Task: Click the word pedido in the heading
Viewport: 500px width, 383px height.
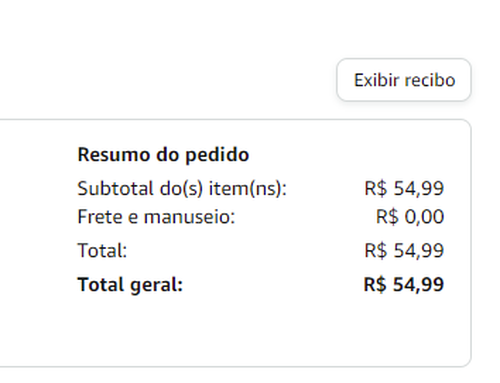Action: coord(217,156)
